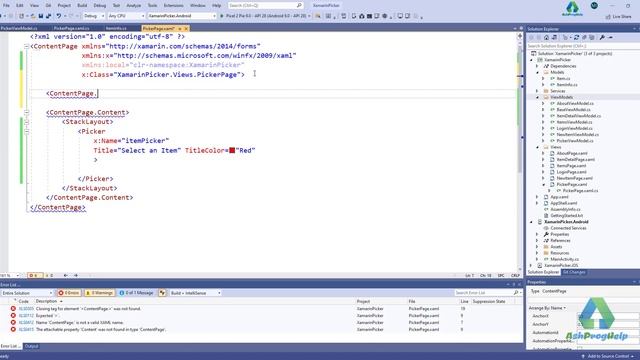This screenshot has height=360, width=640.
Task: Open the Any CPU platform dropdown
Action: pos(126,16)
